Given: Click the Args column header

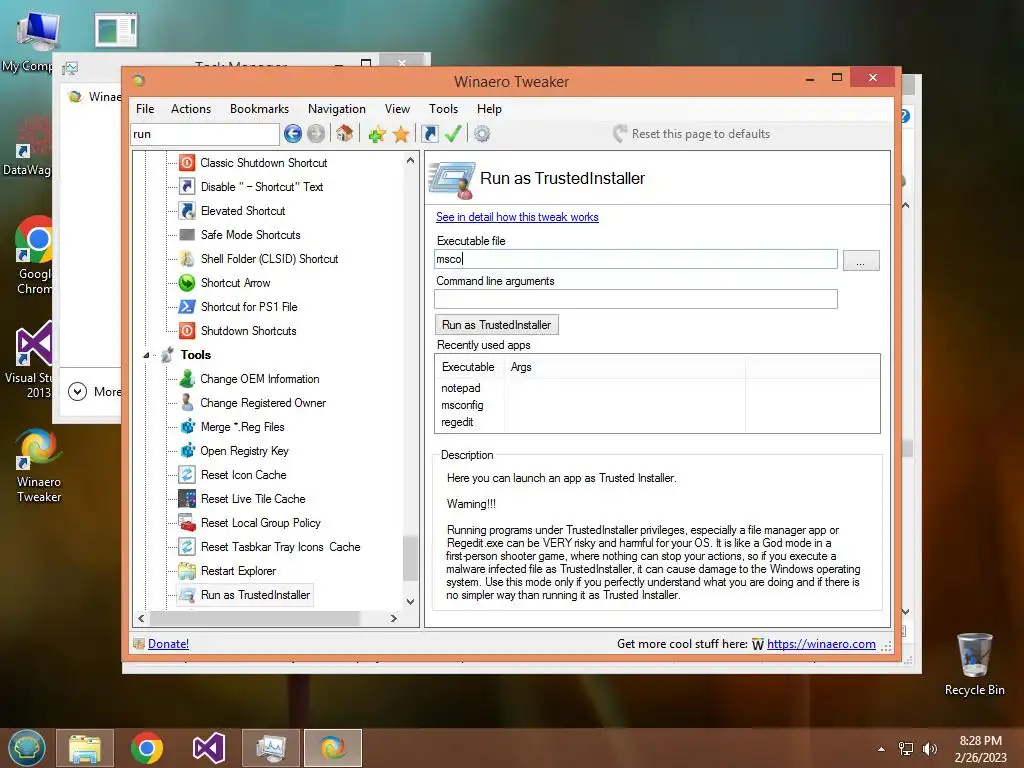Looking at the screenshot, I should pos(625,367).
